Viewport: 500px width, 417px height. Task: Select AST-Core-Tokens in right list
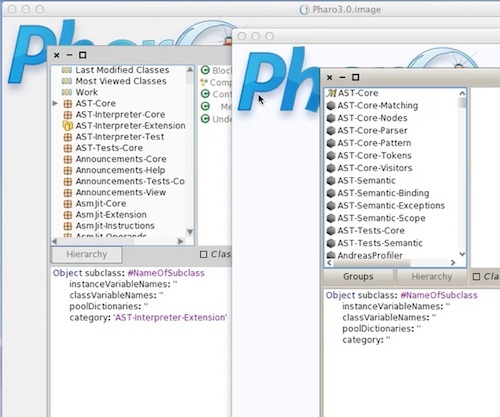(x=374, y=156)
